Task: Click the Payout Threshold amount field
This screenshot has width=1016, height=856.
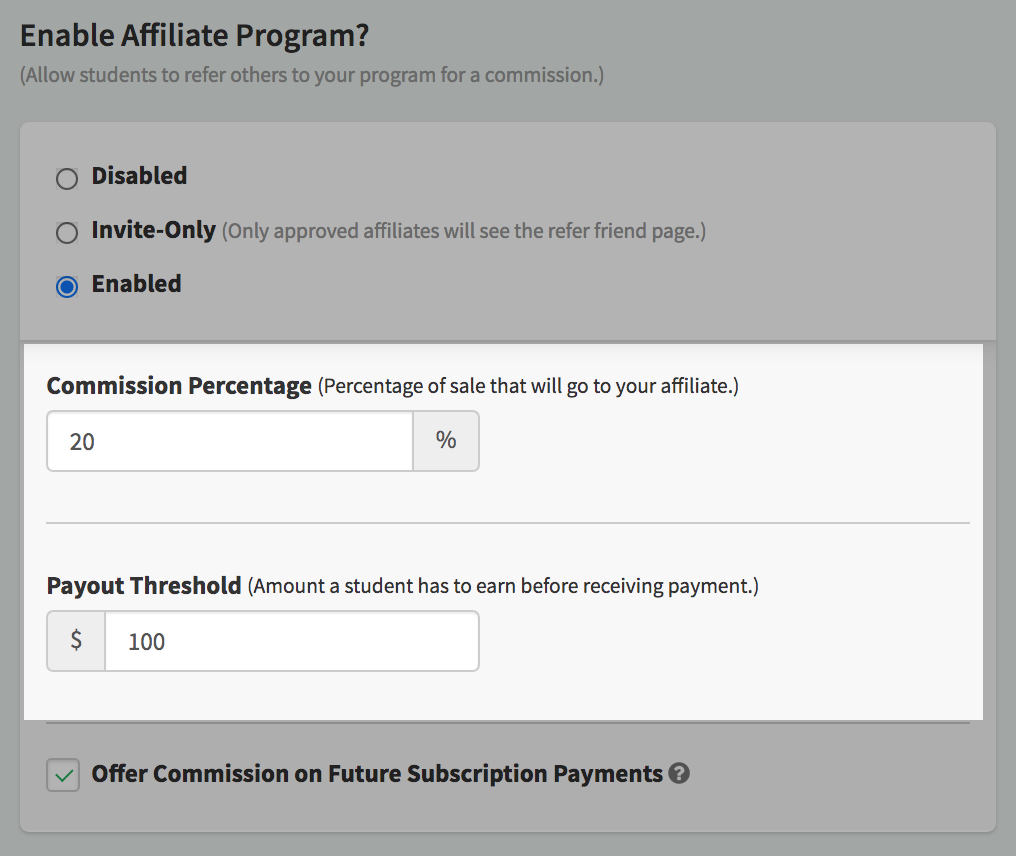Action: (292, 641)
